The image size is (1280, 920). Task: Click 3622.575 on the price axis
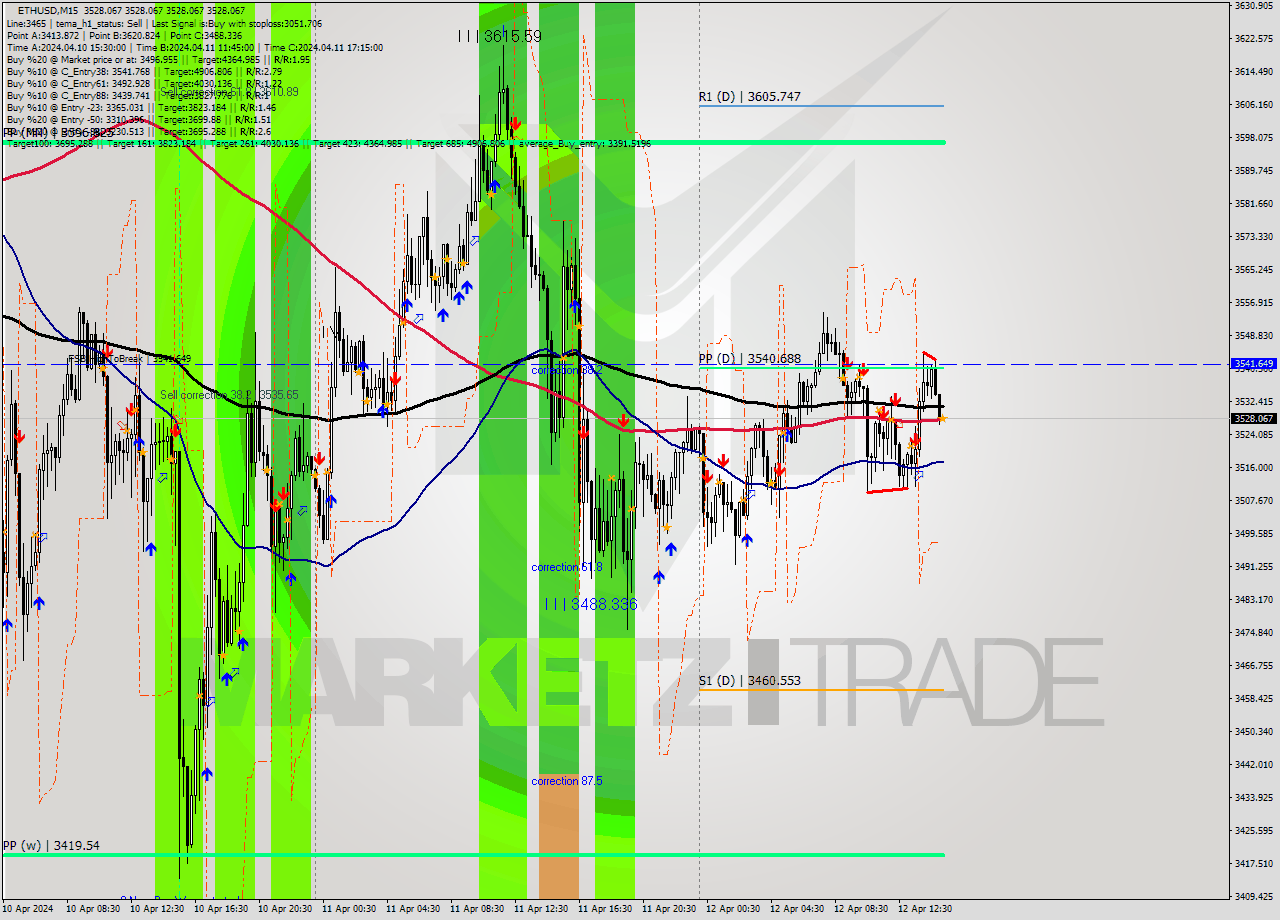[x=1254, y=38]
